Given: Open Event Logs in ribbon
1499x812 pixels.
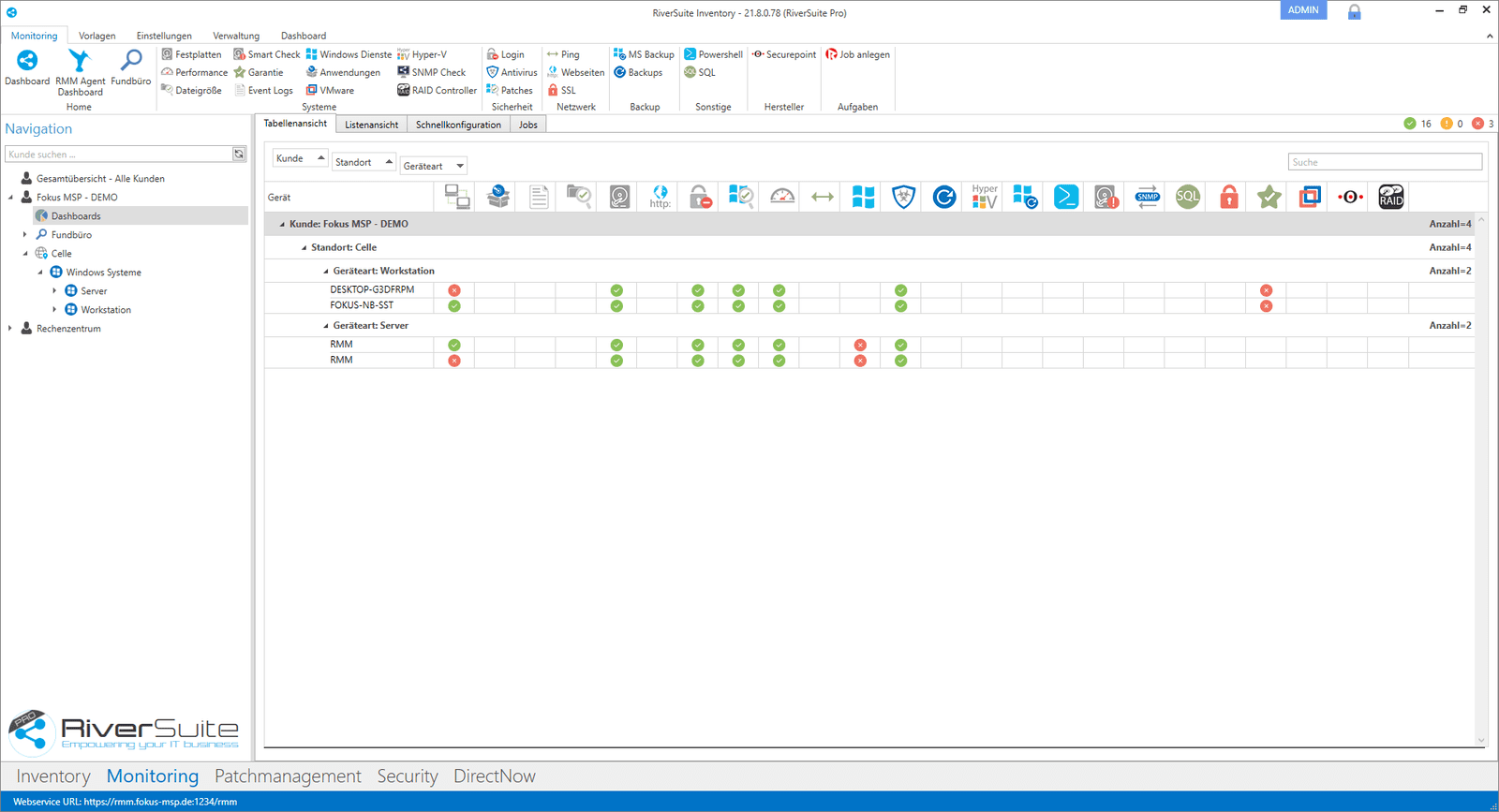Looking at the screenshot, I should tap(263, 90).
